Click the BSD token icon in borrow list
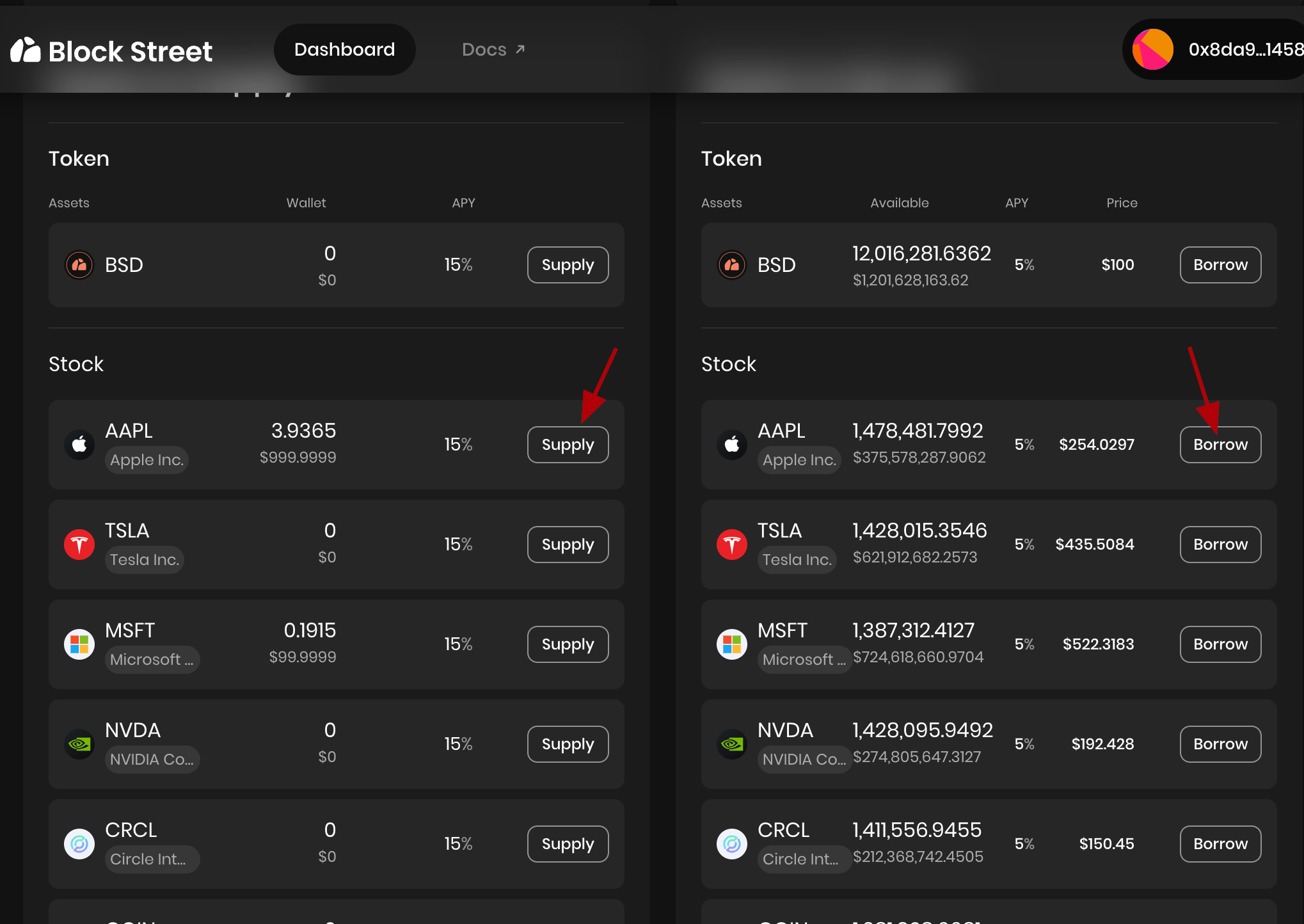Image resolution: width=1304 pixels, height=924 pixels. (x=732, y=265)
